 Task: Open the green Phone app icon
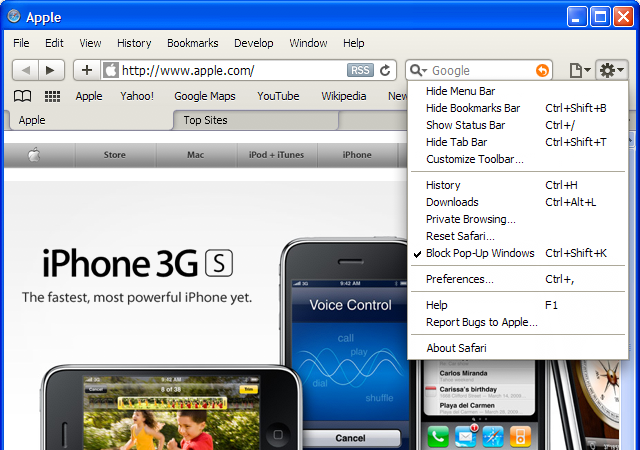pos(438,437)
